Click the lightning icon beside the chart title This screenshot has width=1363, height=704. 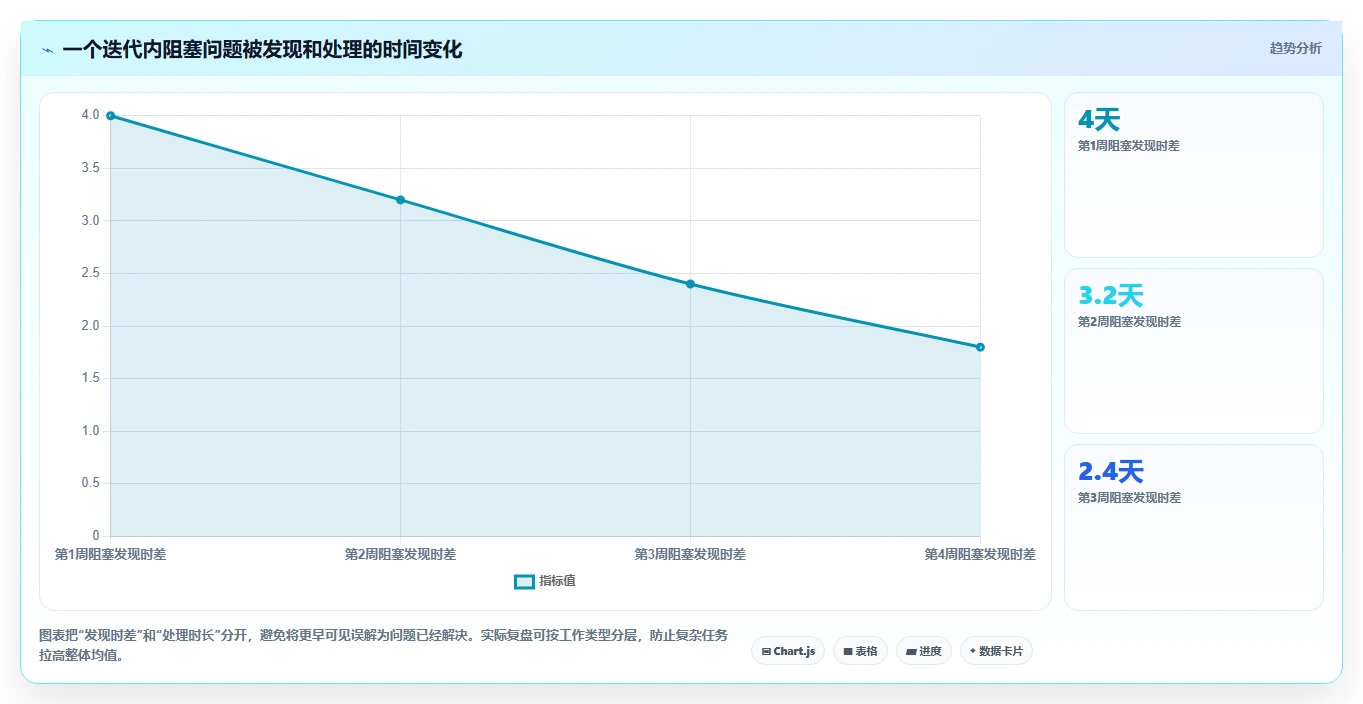coord(47,50)
